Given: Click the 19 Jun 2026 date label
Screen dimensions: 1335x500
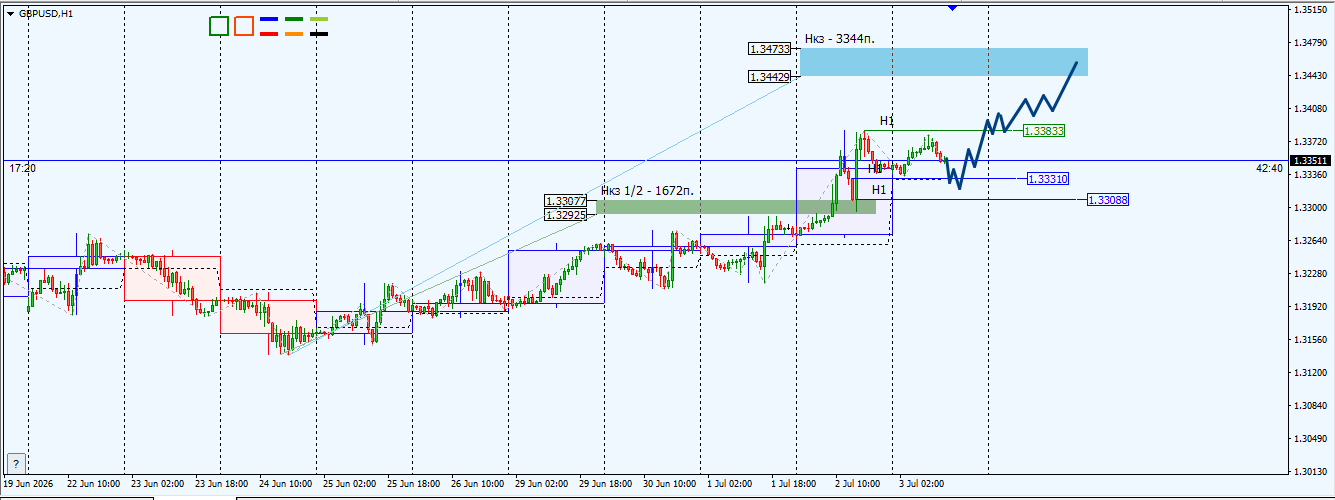Looking at the screenshot, I should coord(27,483).
